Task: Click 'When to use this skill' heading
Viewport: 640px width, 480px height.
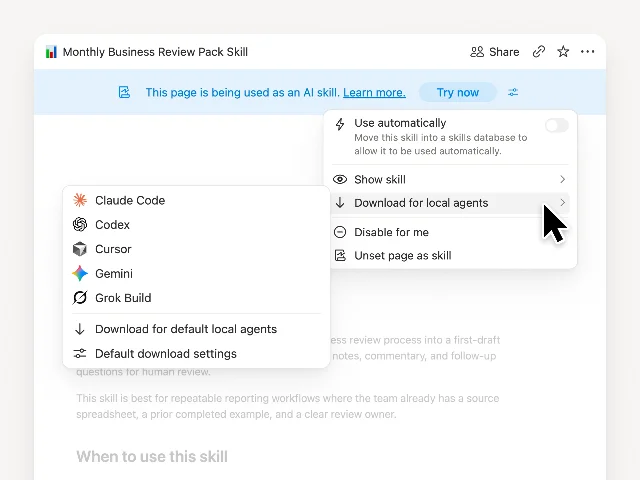Action: click(x=152, y=456)
